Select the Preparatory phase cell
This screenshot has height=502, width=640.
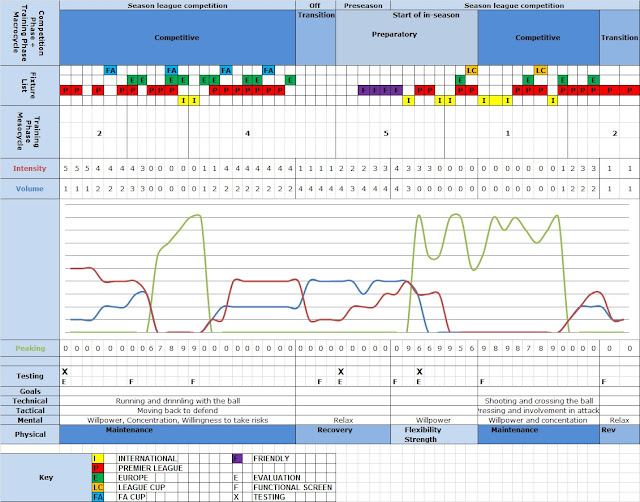pyautogui.click(x=407, y=38)
